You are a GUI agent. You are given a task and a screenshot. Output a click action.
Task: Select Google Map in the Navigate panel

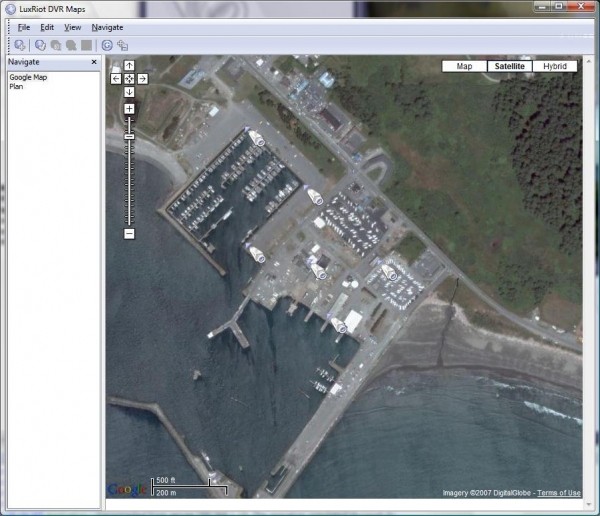click(28, 77)
